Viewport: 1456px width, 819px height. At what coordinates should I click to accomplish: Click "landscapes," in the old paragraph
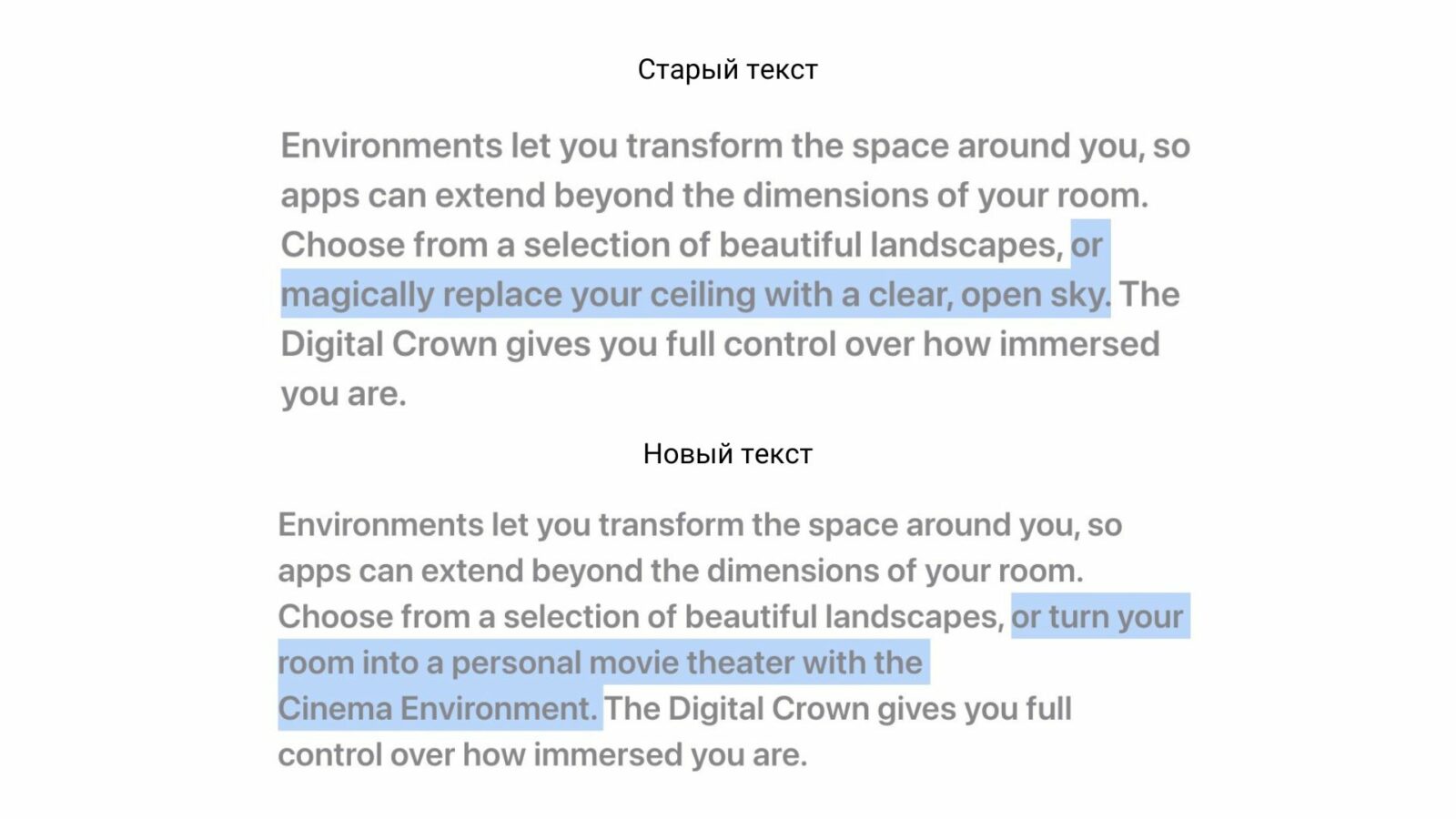tap(966, 245)
